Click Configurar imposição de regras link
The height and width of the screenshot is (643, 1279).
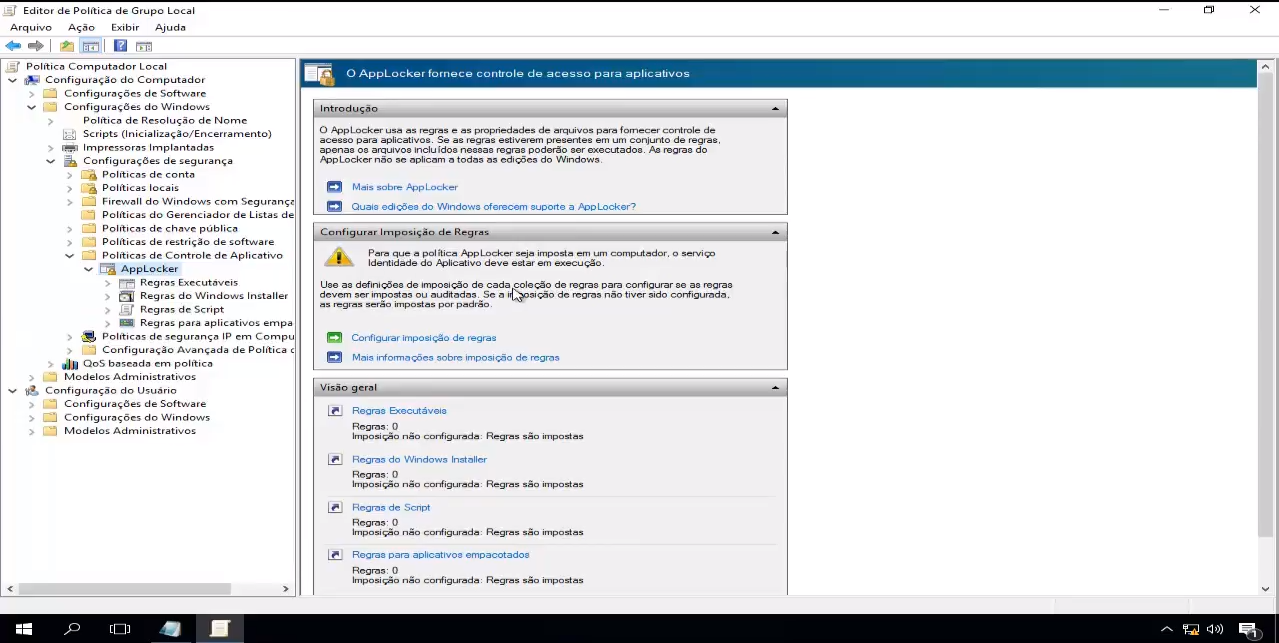click(x=424, y=338)
